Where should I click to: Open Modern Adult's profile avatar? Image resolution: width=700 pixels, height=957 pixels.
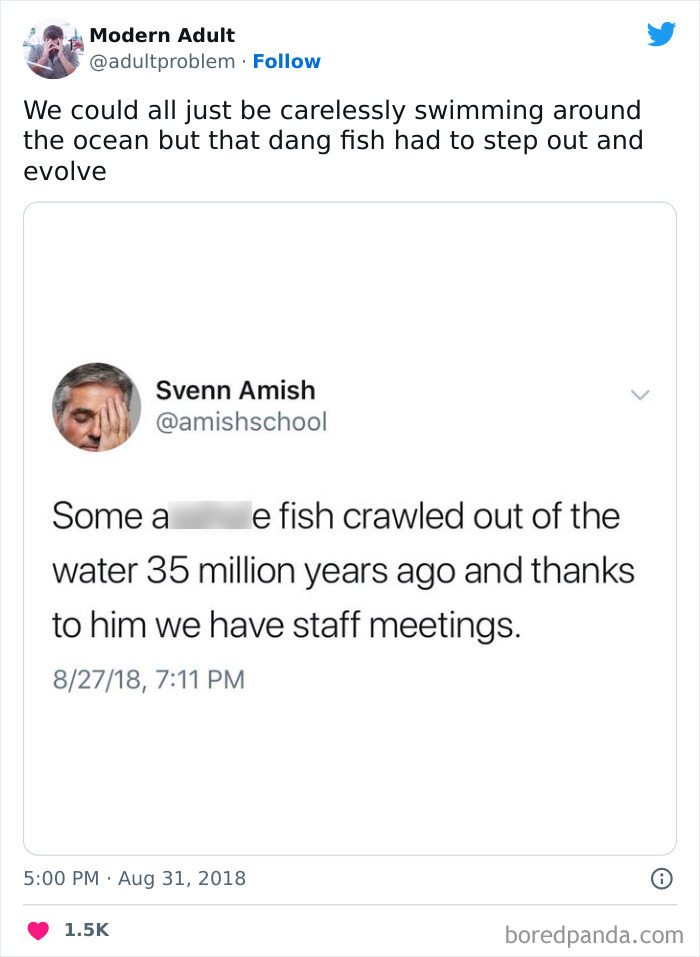52,49
